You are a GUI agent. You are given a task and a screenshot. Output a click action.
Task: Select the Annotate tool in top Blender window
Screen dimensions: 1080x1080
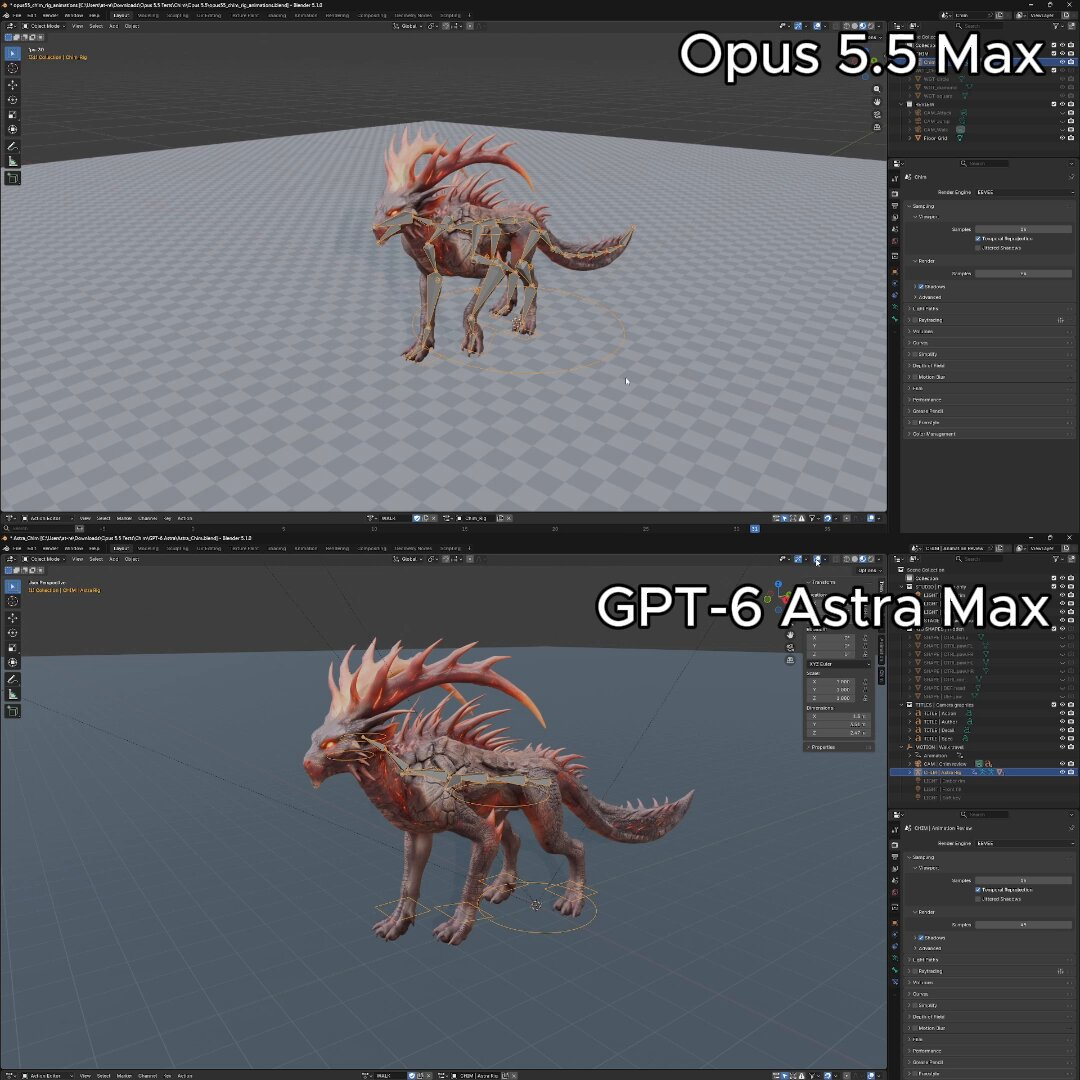[x=12, y=146]
